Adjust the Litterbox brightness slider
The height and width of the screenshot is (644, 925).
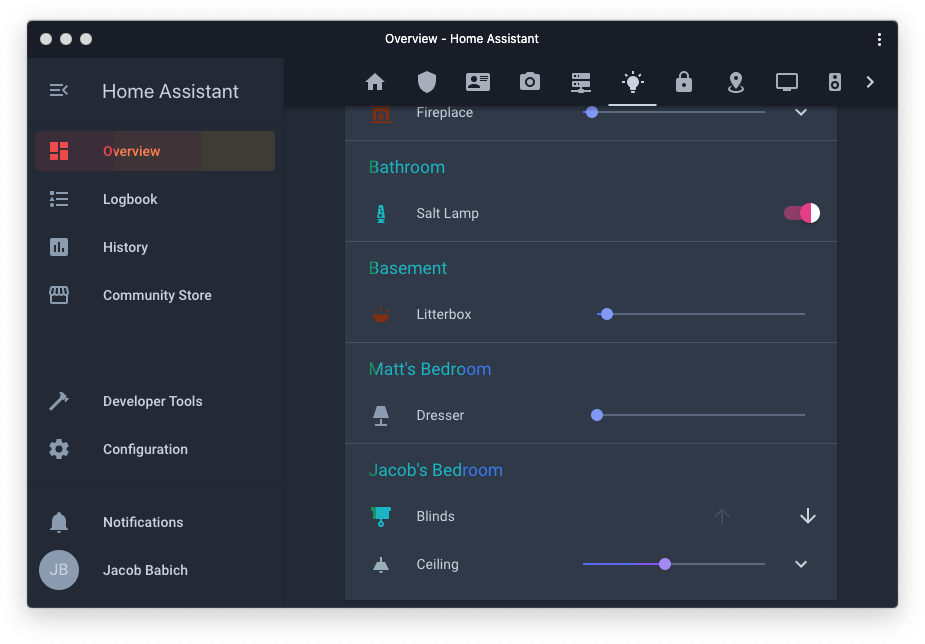pos(701,314)
